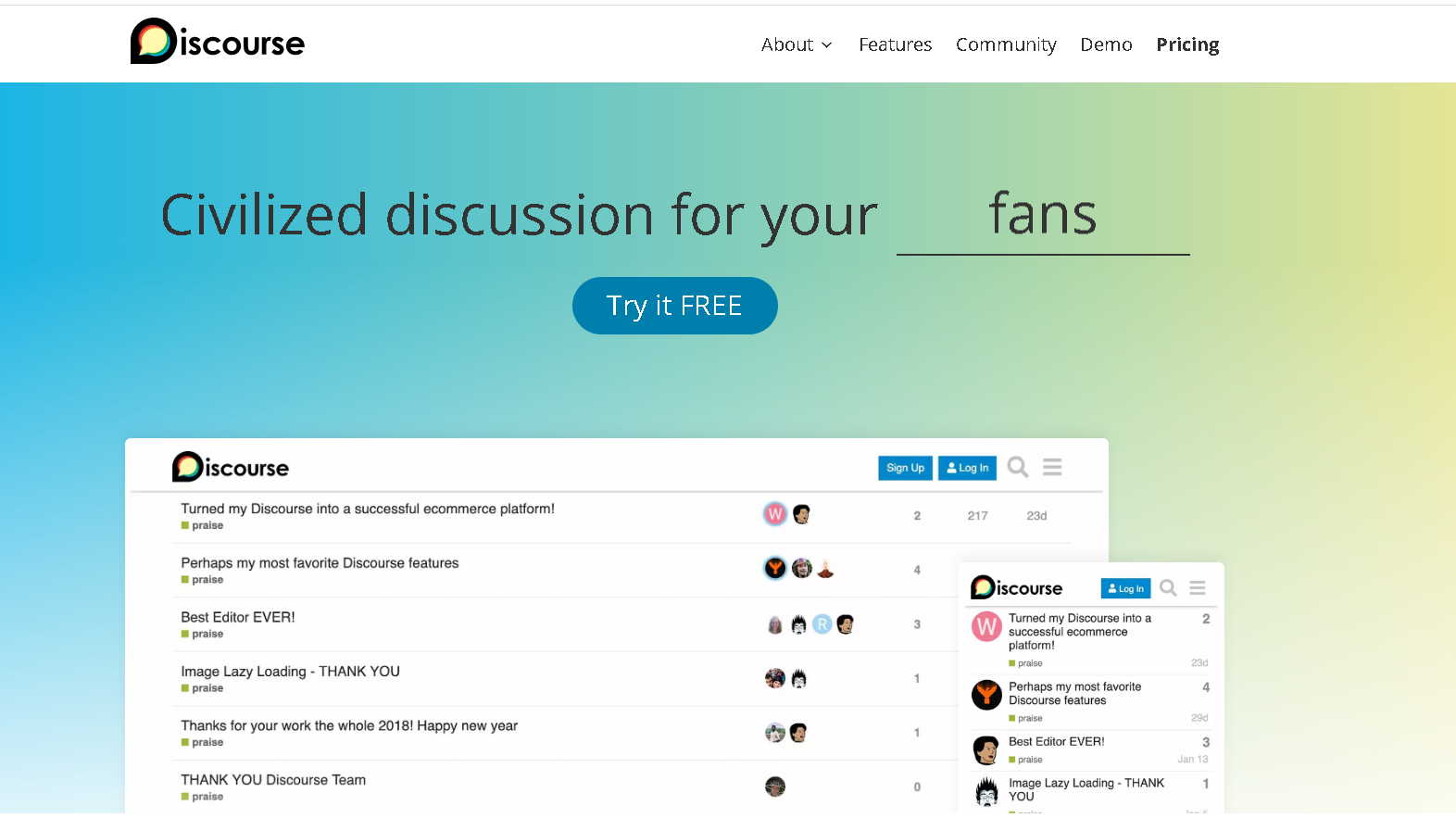The height and width of the screenshot is (818, 1456).
Task: Click the pink W avatar in the desktop topic list
Action: (x=775, y=514)
